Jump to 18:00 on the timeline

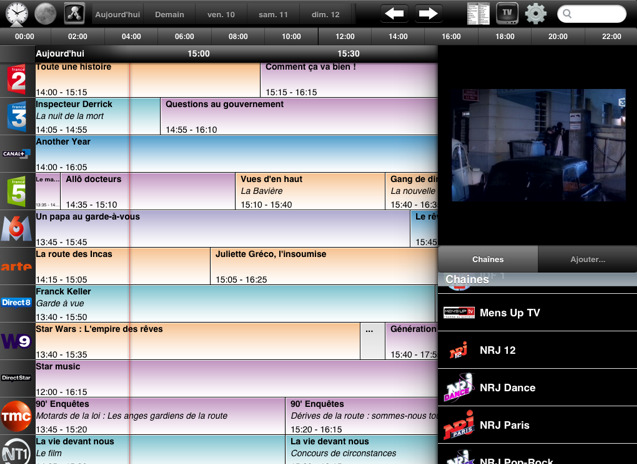click(x=505, y=37)
